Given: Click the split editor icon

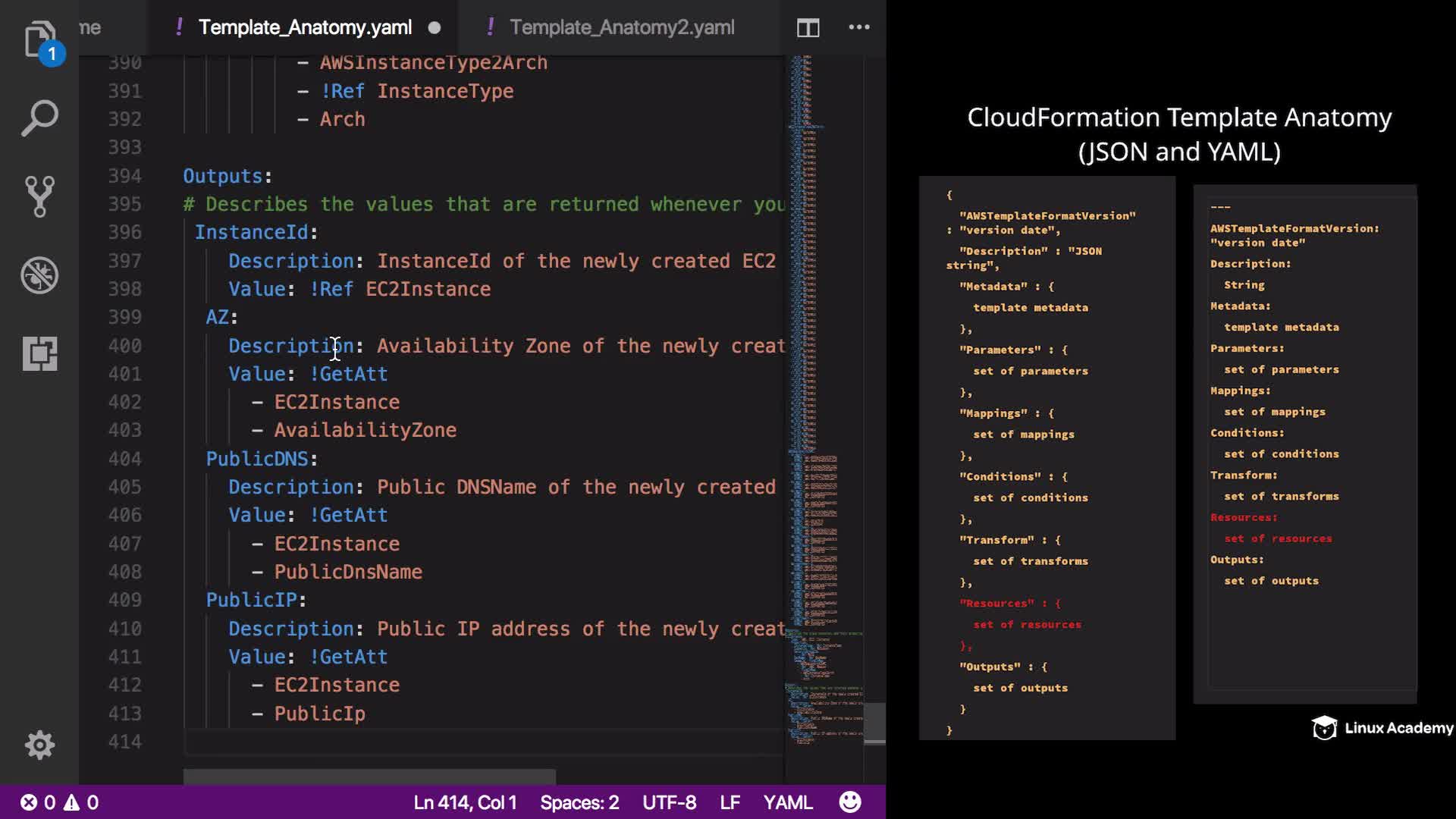Looking at the screenshot, I should [808, 28].
